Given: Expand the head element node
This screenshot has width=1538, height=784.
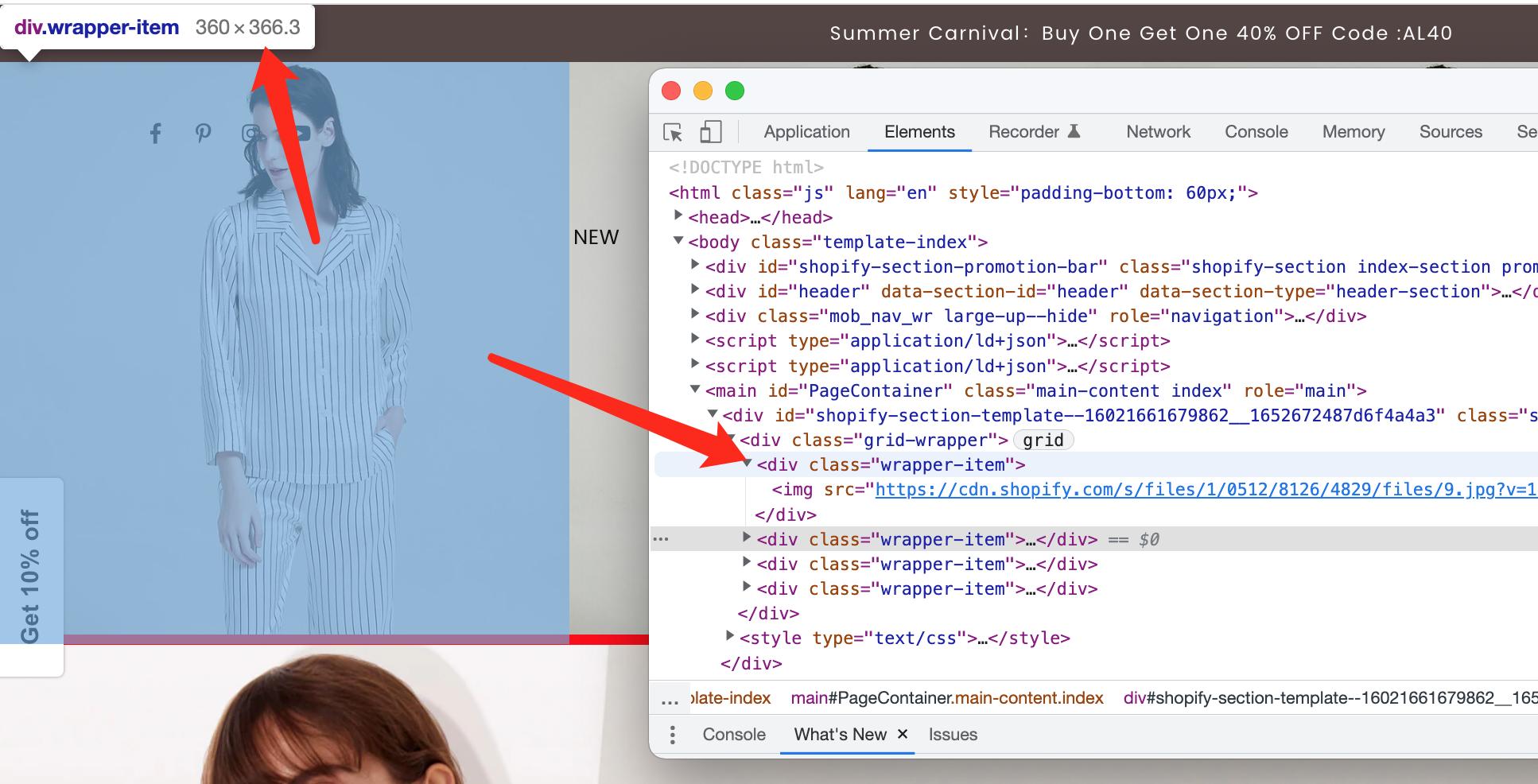Looking at the screenshot, I should coord(678,216).
